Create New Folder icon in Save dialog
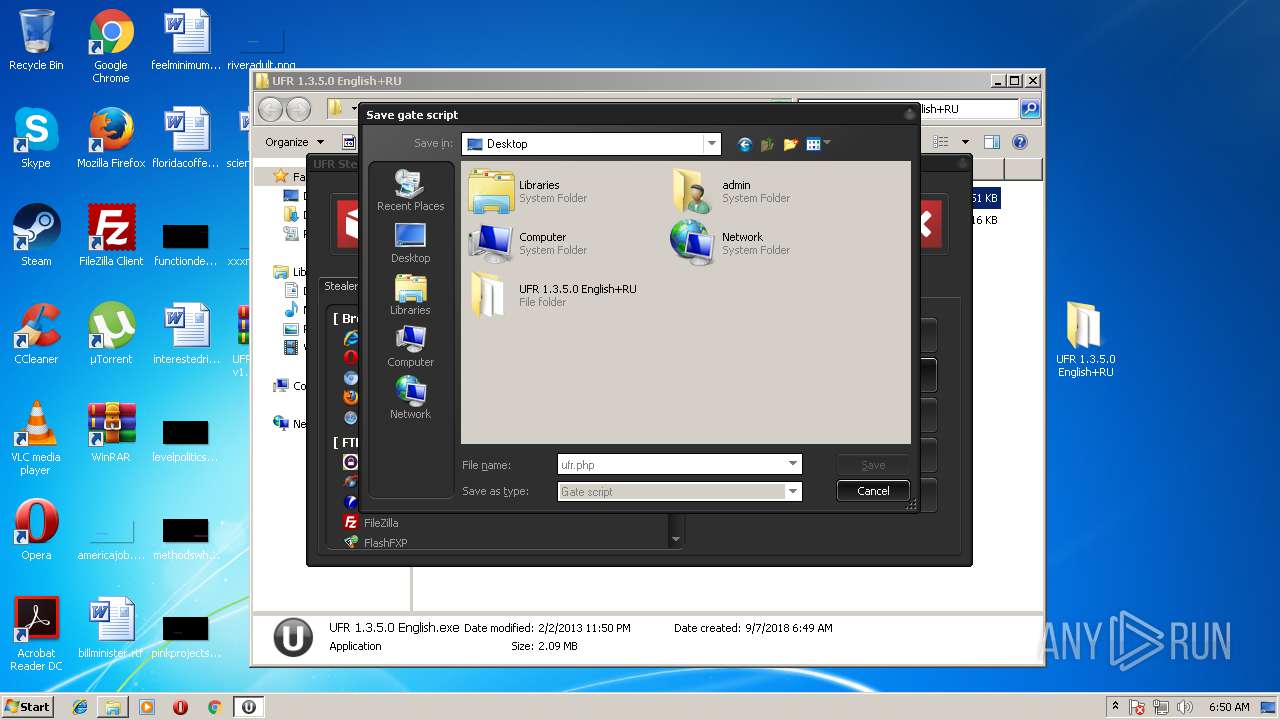This screenshot has width=1280, height=720. coord(790,144)
